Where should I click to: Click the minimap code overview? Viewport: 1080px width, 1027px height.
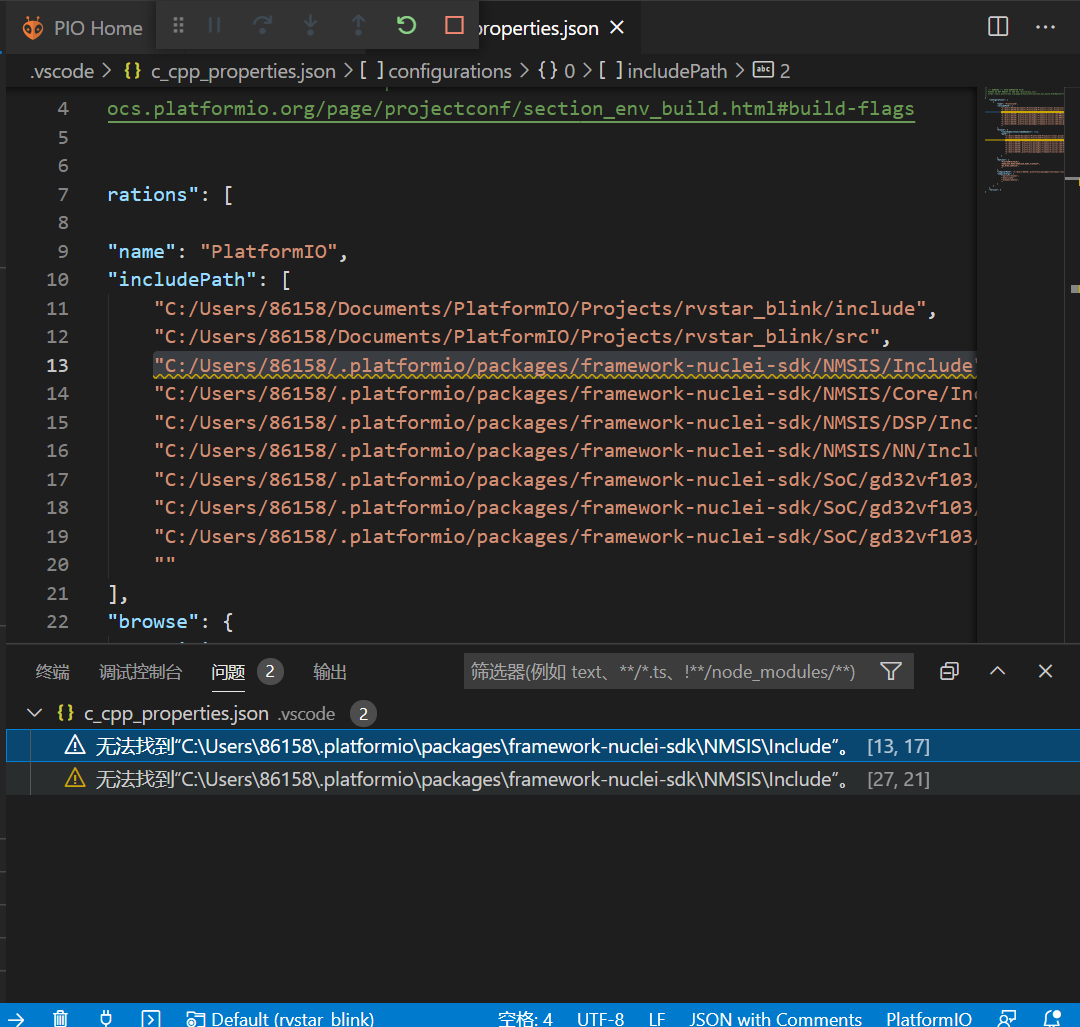[1025, 141]
